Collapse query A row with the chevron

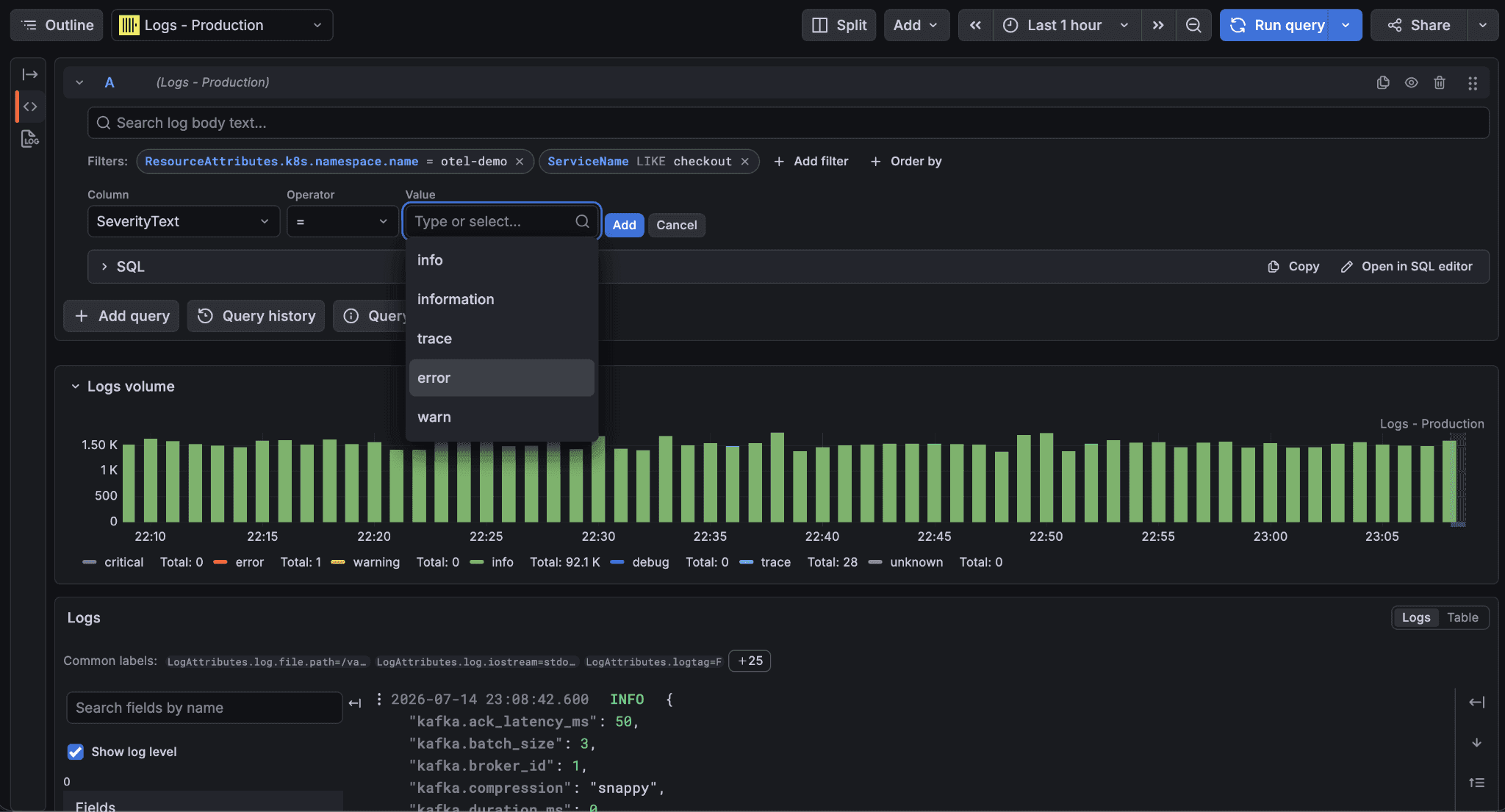tap(79, 82)
